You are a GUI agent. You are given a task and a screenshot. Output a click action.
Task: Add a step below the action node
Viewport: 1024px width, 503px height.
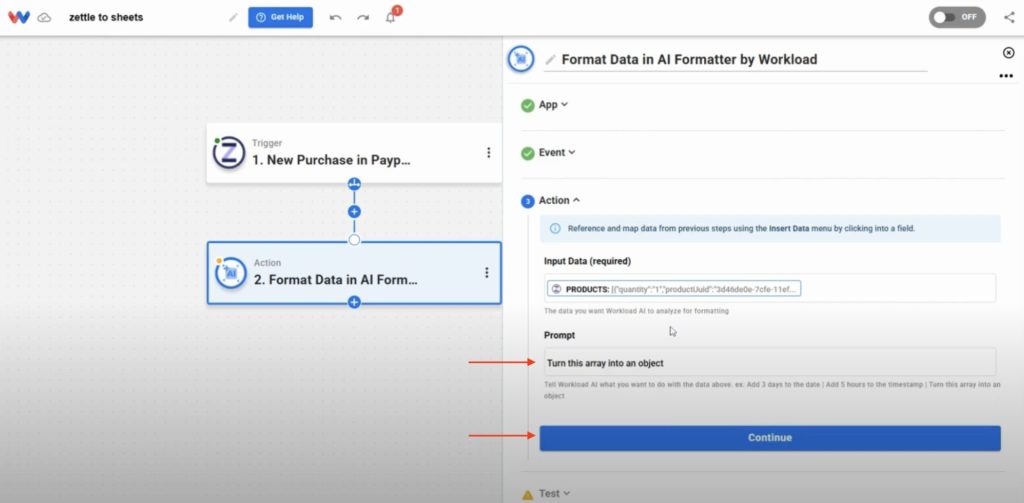pos(354,302)
